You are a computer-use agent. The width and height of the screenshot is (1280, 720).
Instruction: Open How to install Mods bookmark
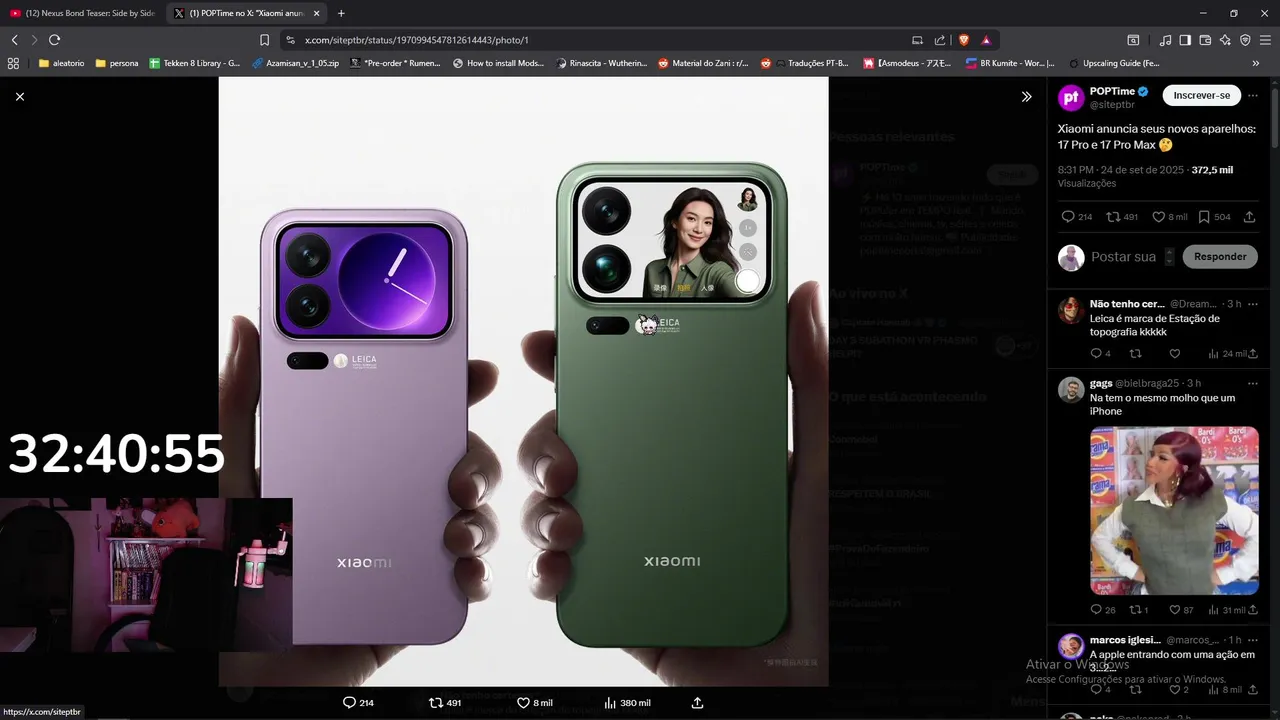tap(499, 63)
